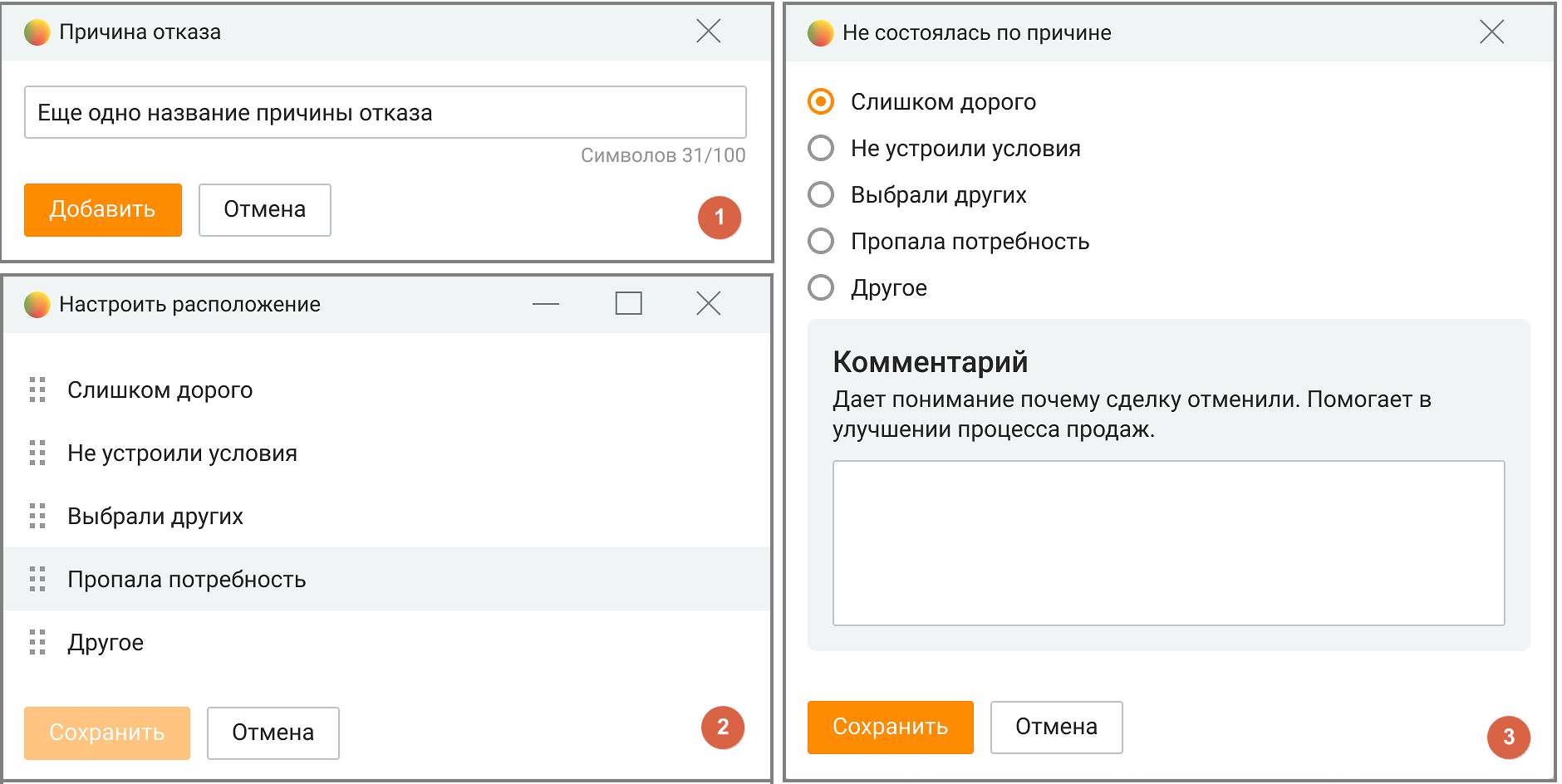The height and width of the screenshot is (784, 1562).
Task: Save the reason in Не состоялась по причине
Action: (x=891, y=728)
